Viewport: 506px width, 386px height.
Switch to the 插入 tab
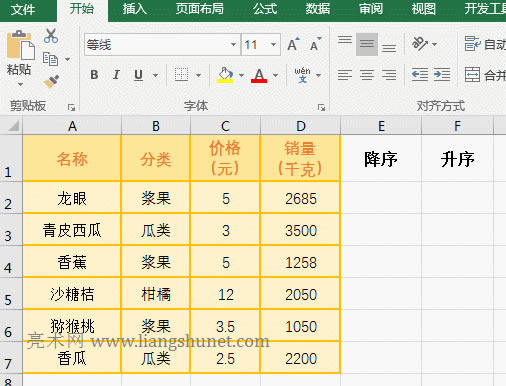coord(135,9)
